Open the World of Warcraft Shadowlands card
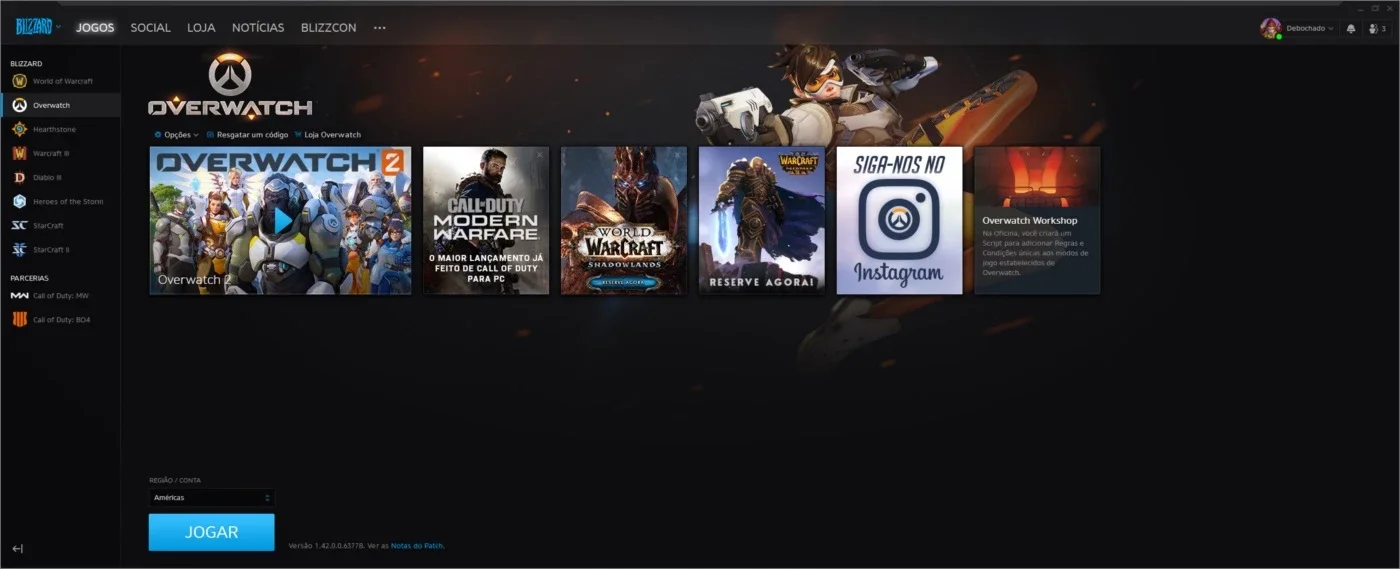The width and height of the screenshot is (1400, 569). 624,220
